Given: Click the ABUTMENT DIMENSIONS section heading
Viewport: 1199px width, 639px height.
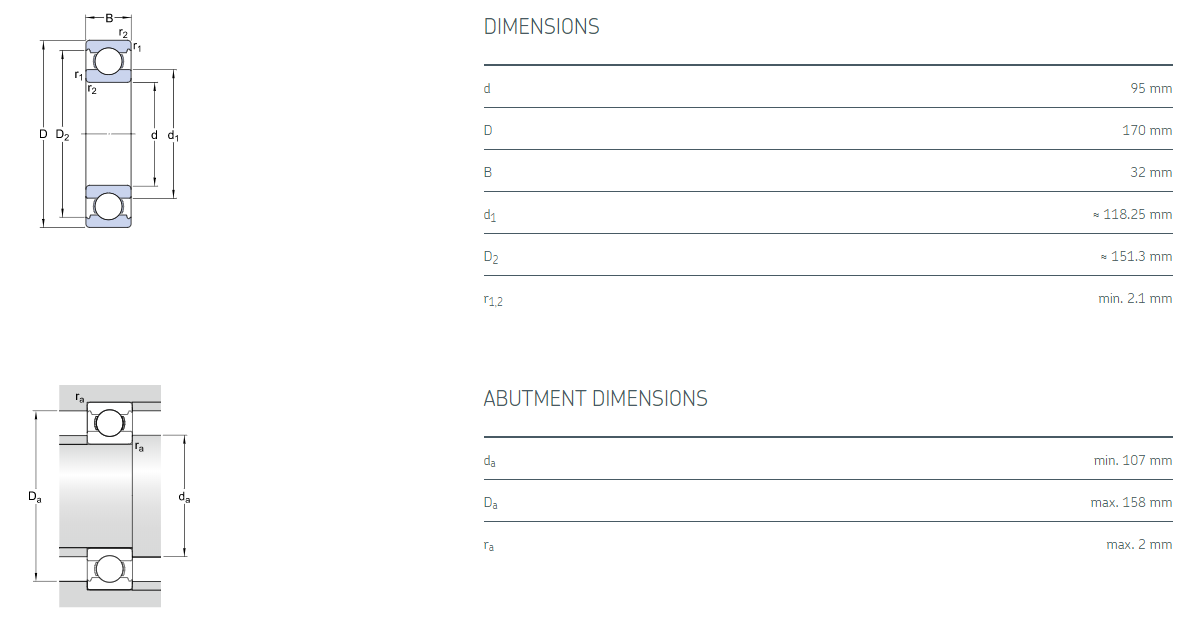Looking at the screenshot, I should pos(595,399).
